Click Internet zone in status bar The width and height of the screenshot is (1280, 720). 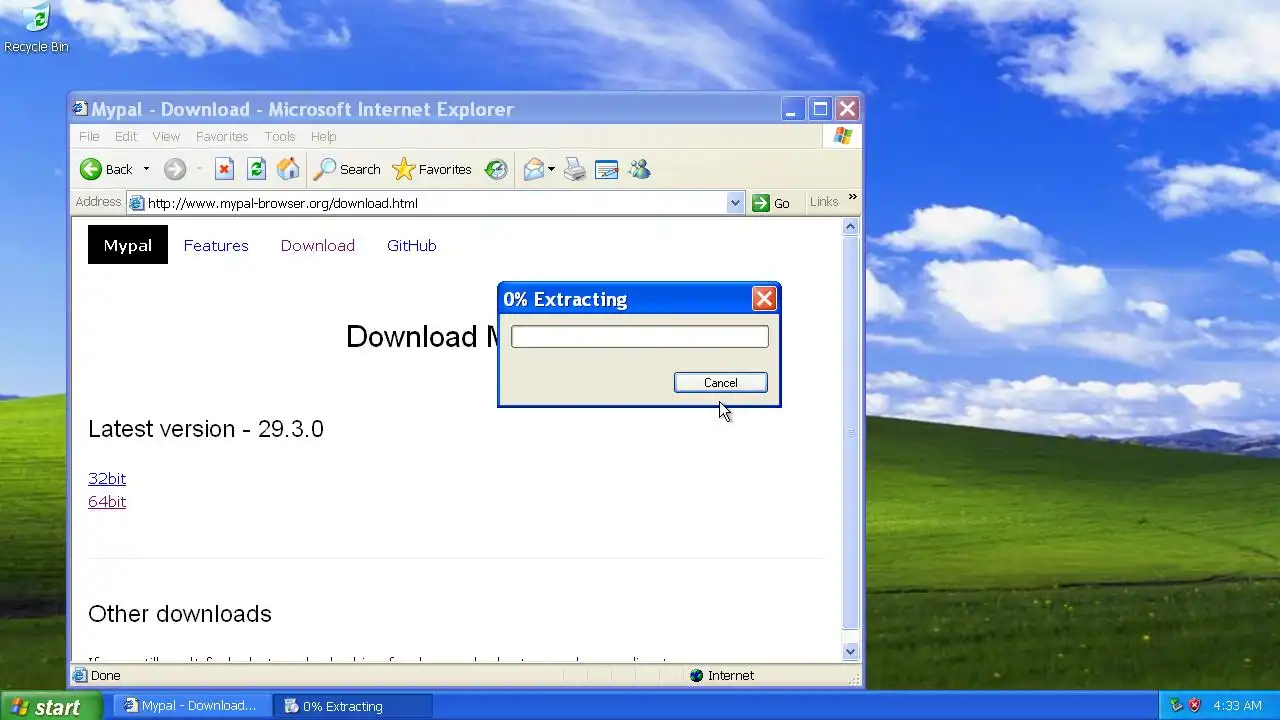[721, 676]
